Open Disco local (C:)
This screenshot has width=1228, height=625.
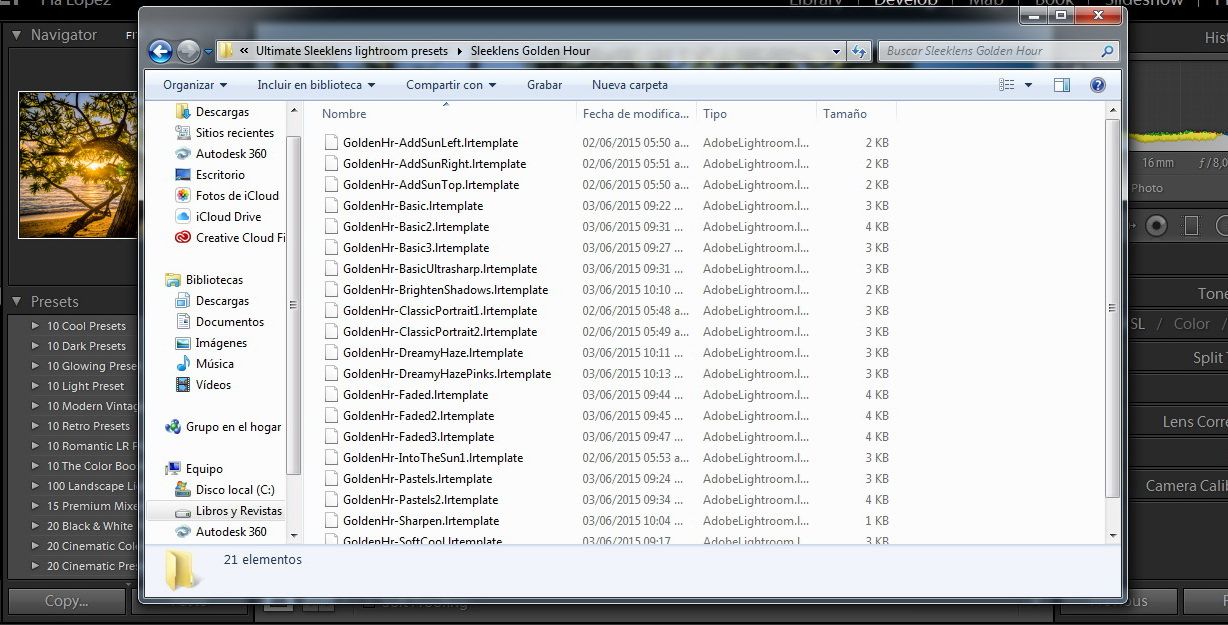click(x=235, y=490)
